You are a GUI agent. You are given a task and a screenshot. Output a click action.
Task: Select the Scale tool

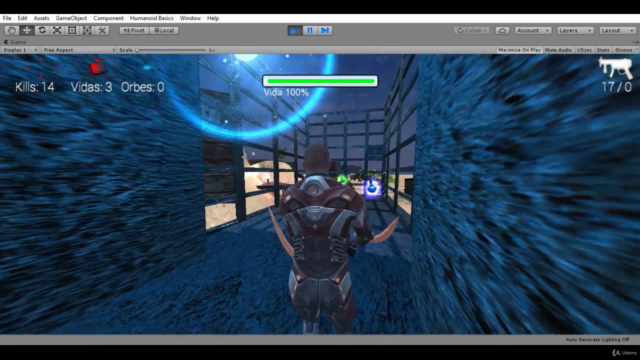(x=57, y=30)
